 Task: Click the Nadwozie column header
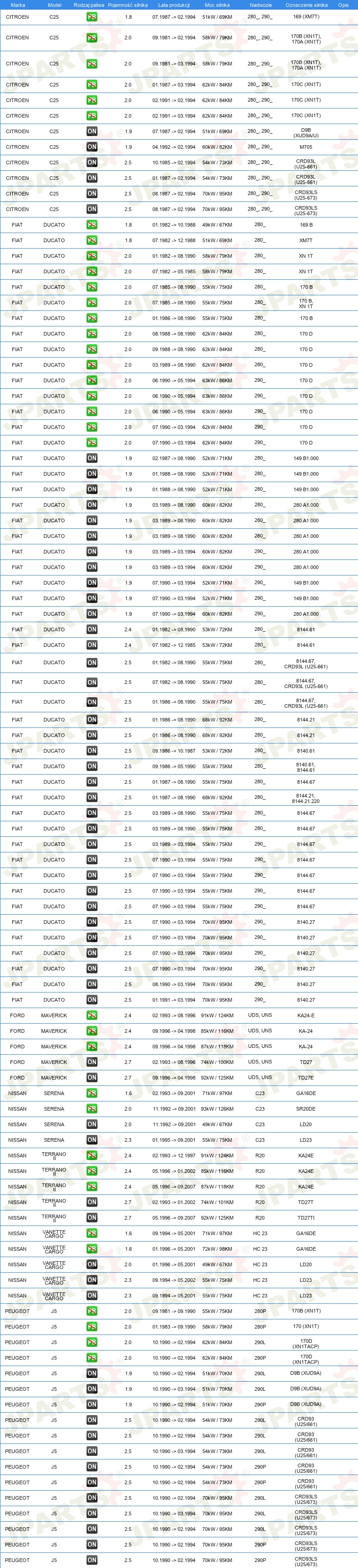(x=260, y=5)
